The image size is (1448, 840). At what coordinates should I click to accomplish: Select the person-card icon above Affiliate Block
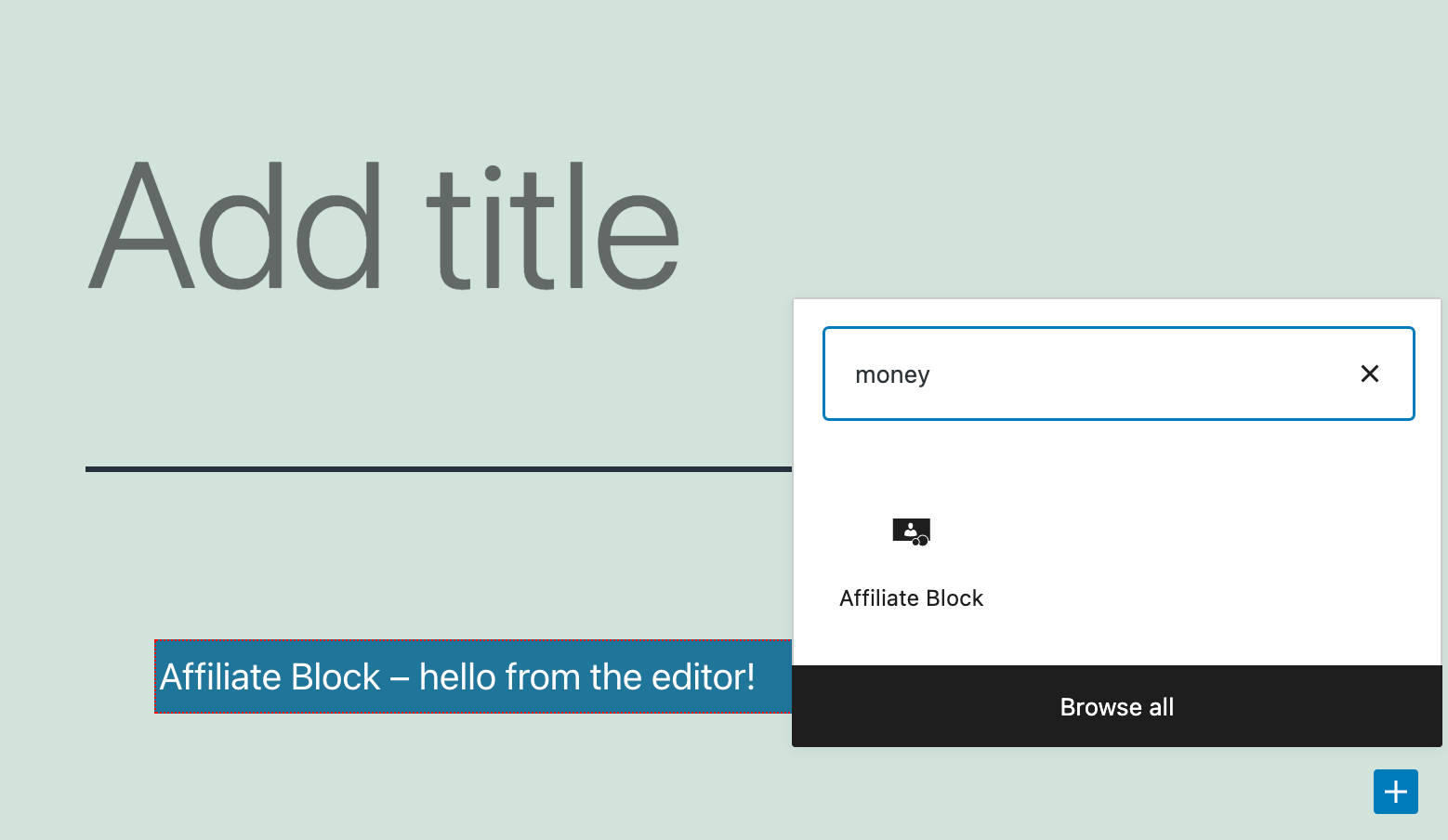[911, 532]
